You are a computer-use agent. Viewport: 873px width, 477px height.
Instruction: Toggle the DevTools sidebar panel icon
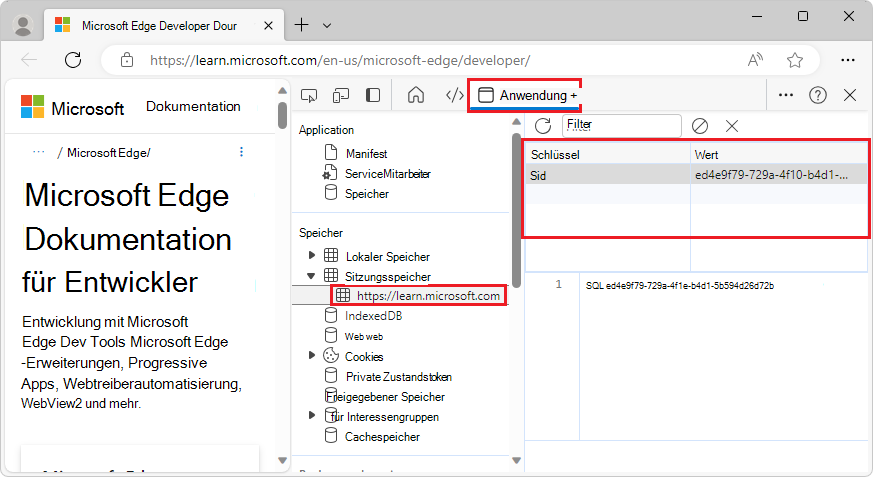point(373,95)
